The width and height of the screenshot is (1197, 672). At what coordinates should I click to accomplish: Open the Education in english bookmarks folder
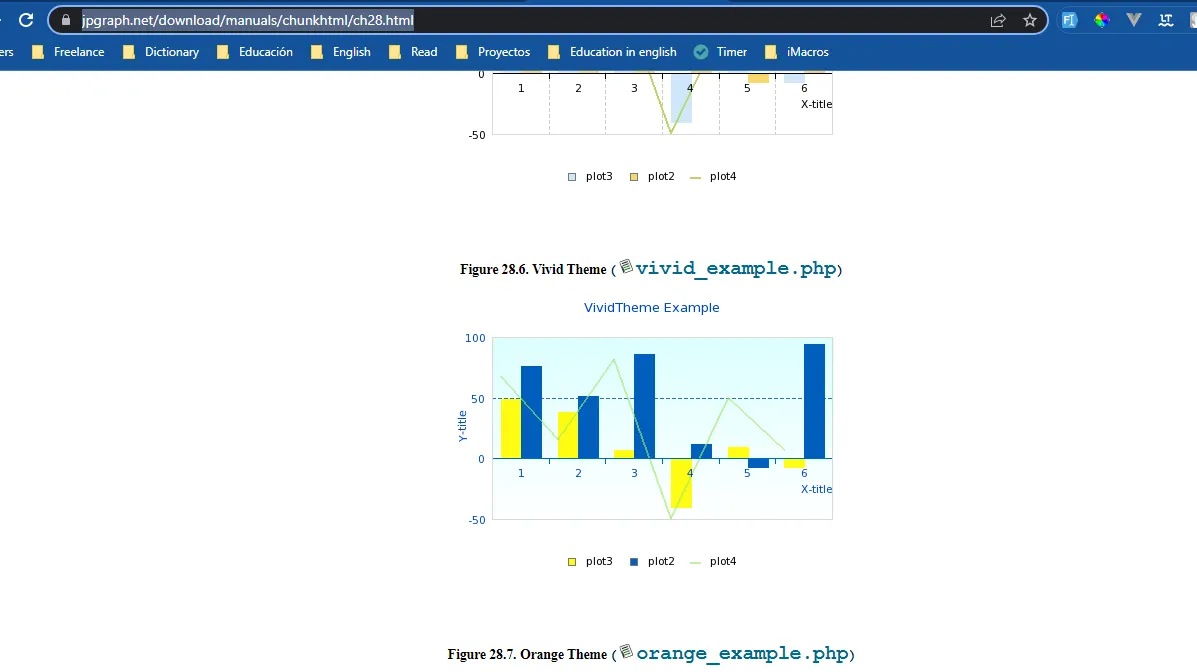pyautogui.click(x=612, y=52)
